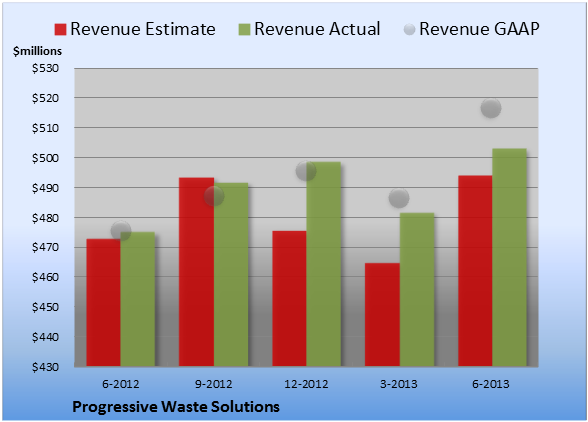Select the red estimate bar for 6-2012
Image resolution: width=588 pixels, height=422 pixels.
tap(104, 302)
